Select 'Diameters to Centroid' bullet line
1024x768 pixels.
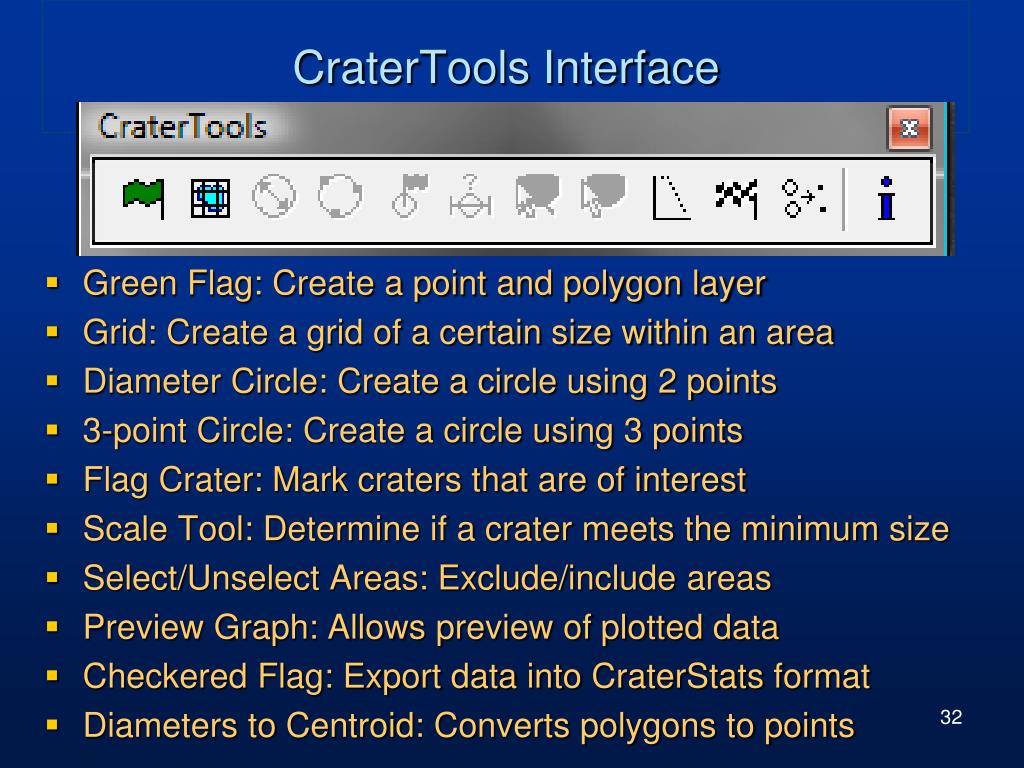(469, 726)
